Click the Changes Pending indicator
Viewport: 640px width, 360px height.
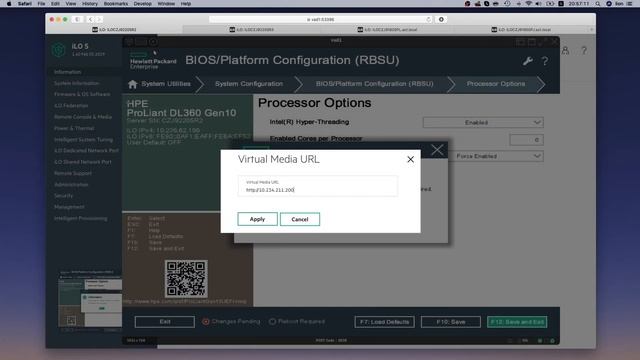[231, 322]
